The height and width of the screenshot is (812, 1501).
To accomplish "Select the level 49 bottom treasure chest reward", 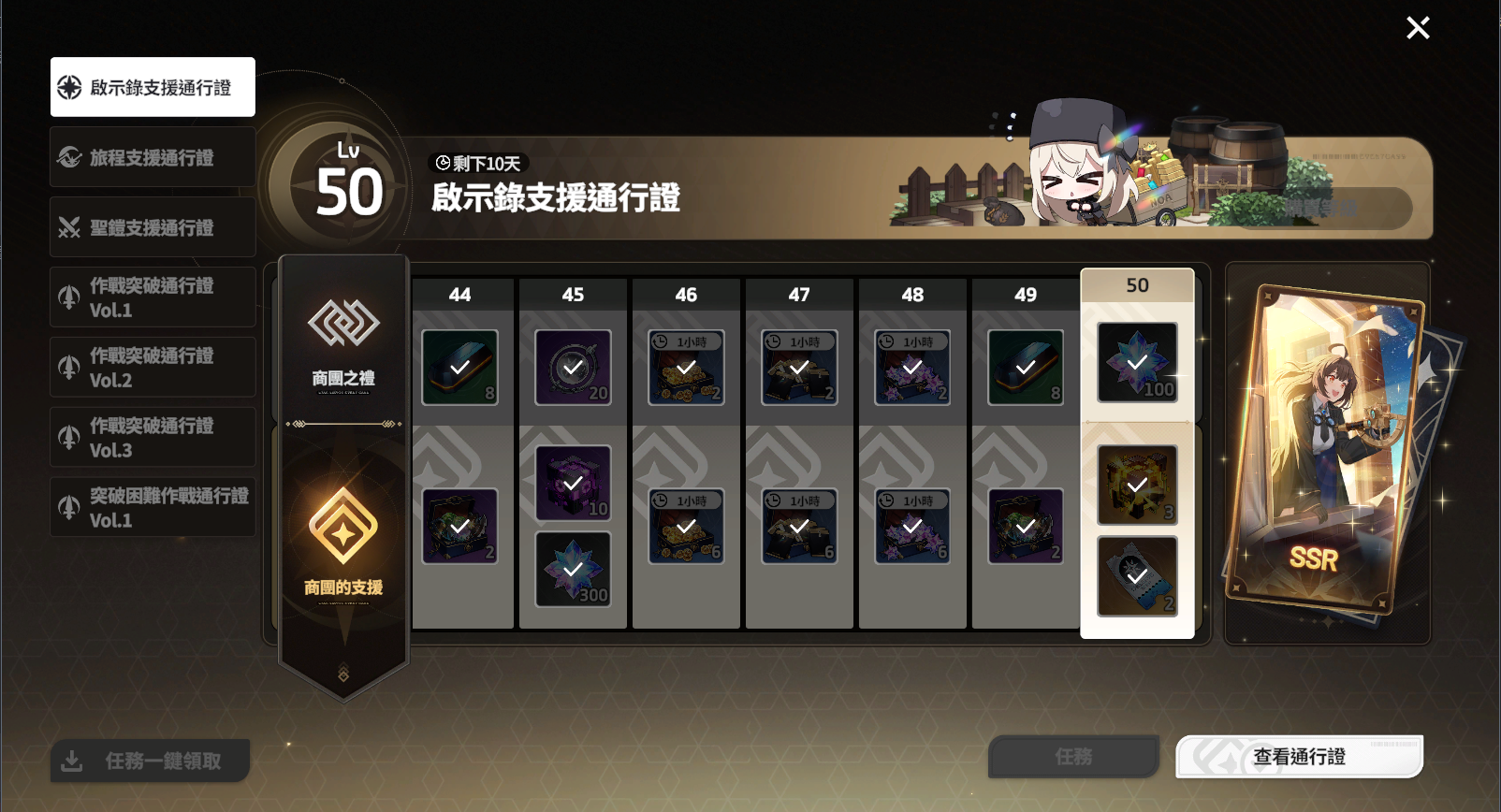I will [x=1026, y=527].
